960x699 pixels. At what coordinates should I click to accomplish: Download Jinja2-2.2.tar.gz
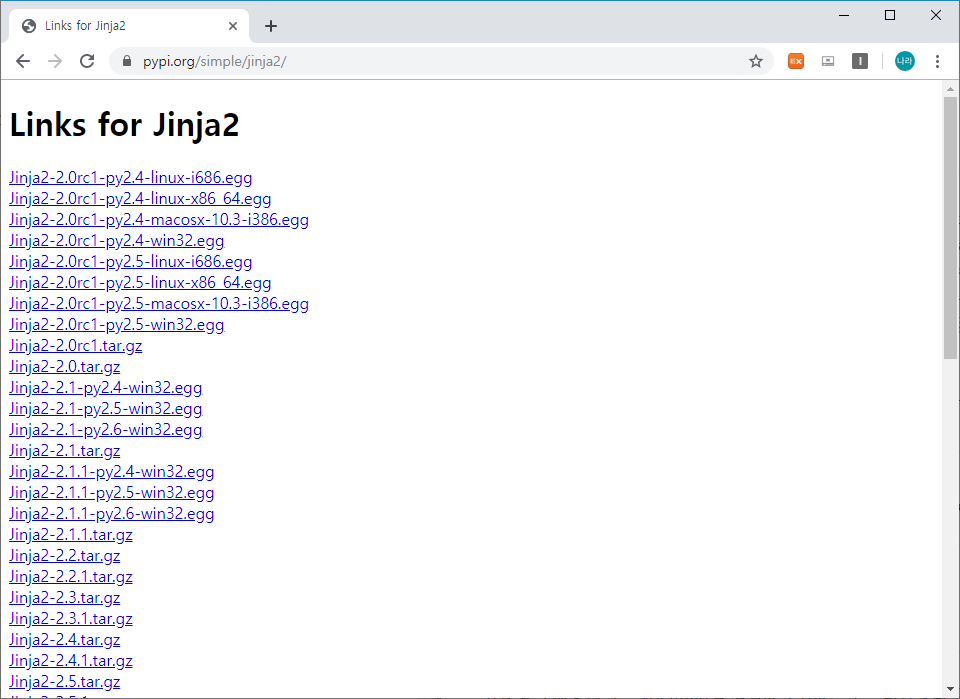pyautogui.click(x=64, y=556)
